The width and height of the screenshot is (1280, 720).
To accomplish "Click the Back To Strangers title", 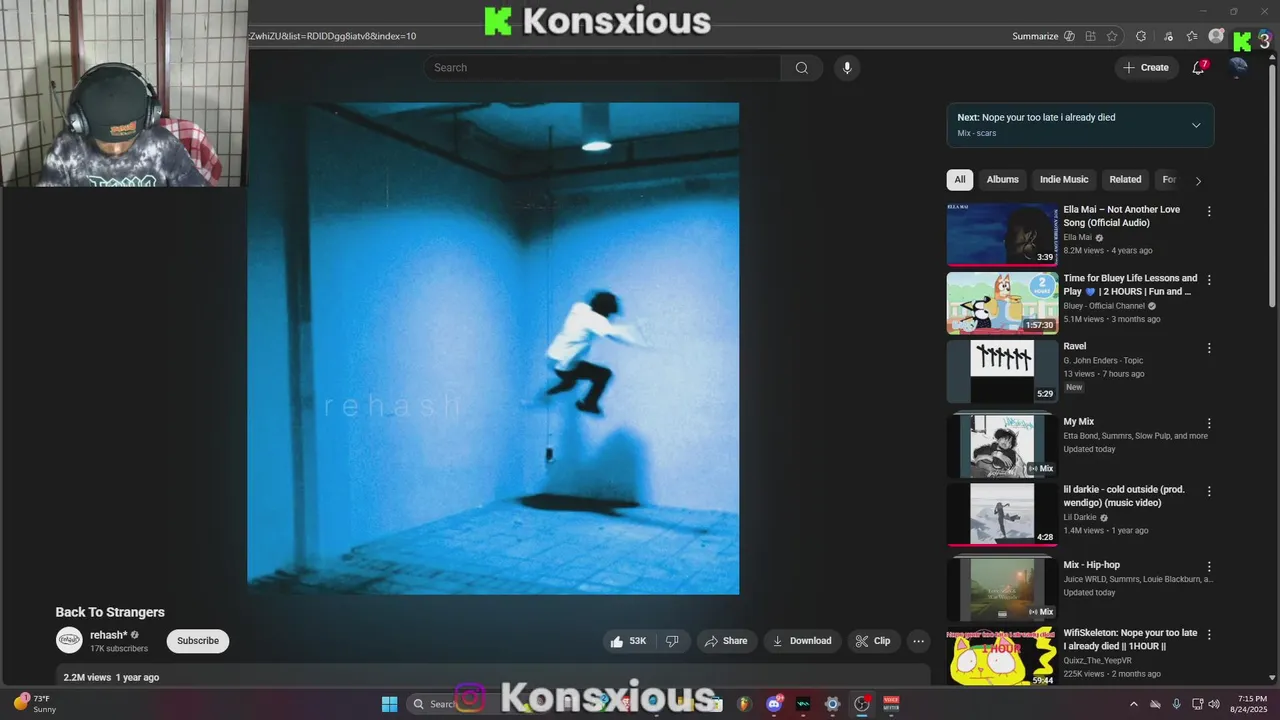I will pyautogui.click(x=110, y=612).
